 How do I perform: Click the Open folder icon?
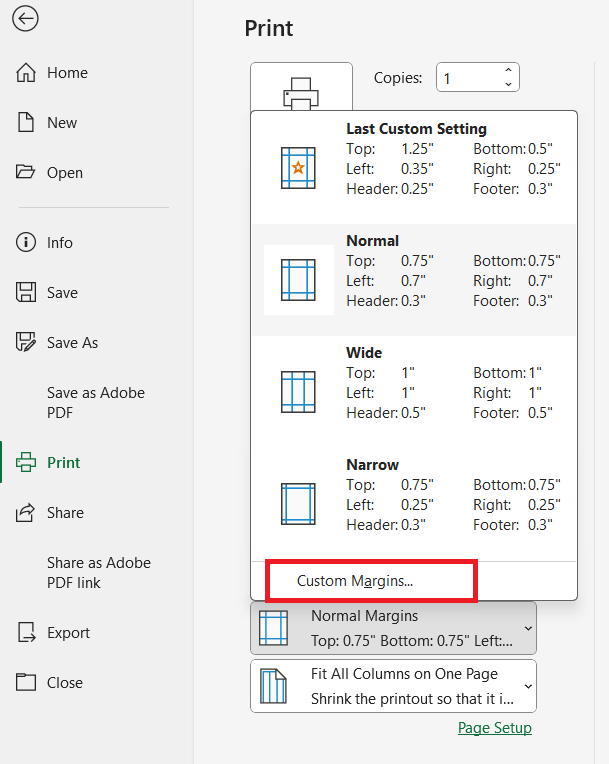click(25, 172)
